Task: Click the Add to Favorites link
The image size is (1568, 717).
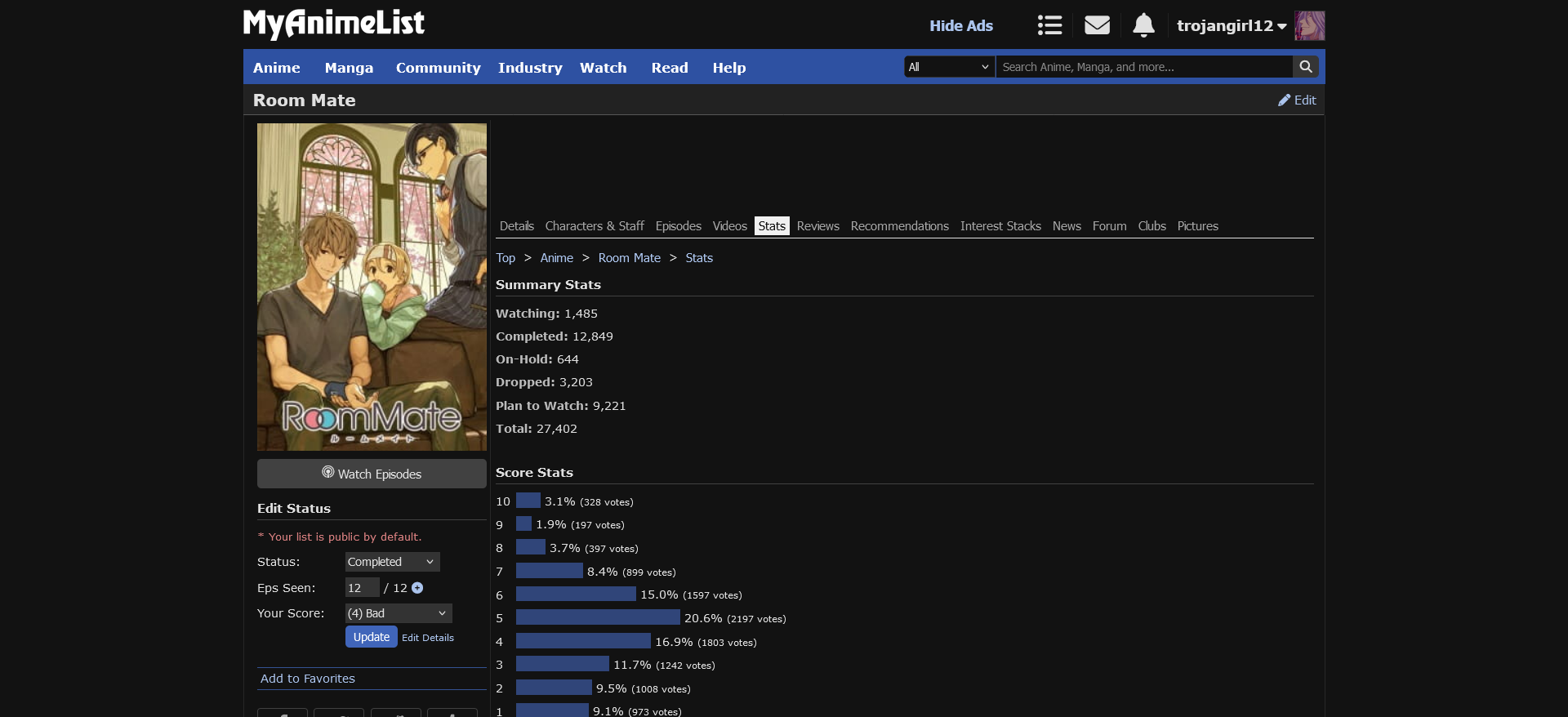Action: [x=308, y=679]
